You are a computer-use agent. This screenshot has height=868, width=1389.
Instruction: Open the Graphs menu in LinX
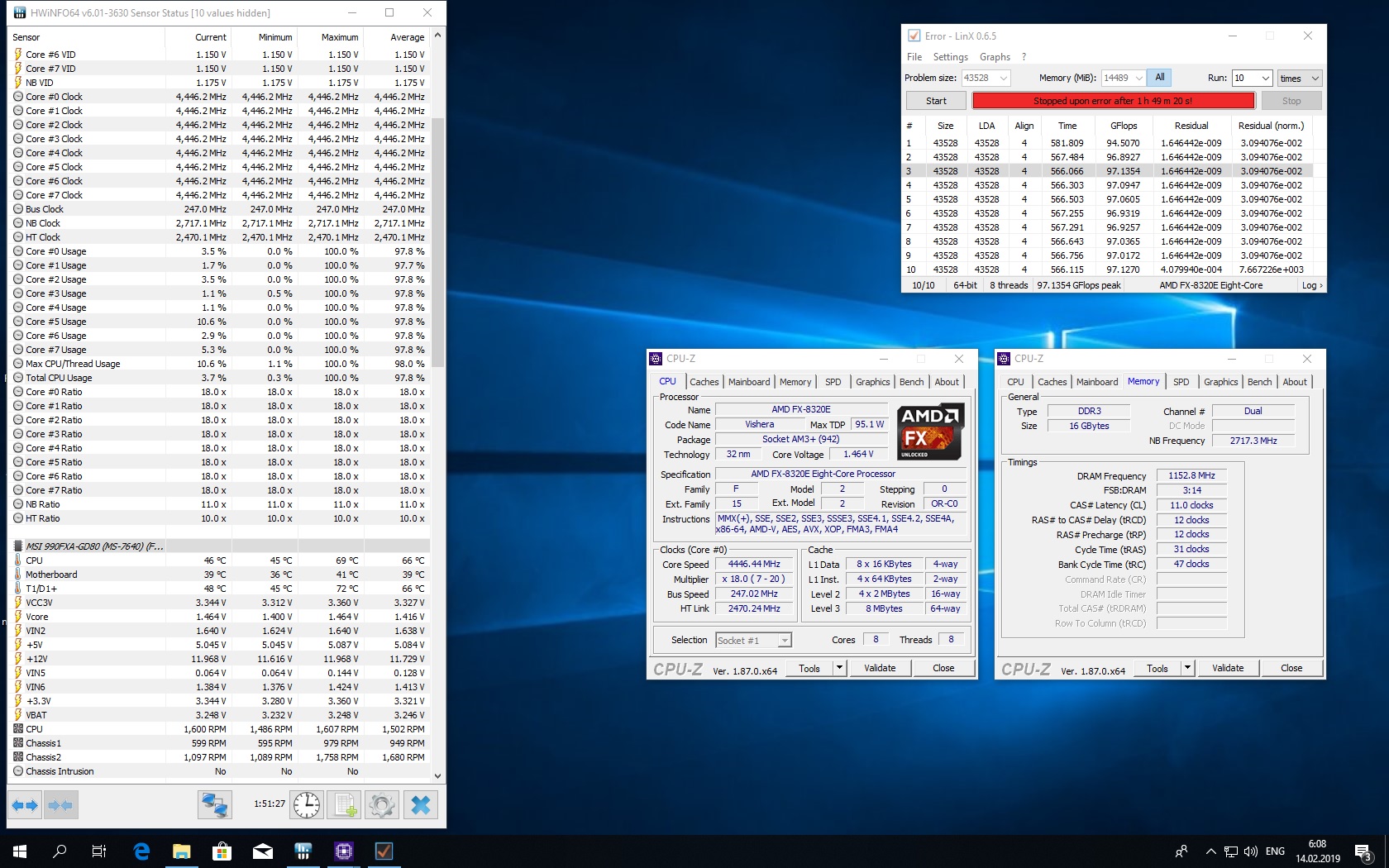(x=995, y=57)
